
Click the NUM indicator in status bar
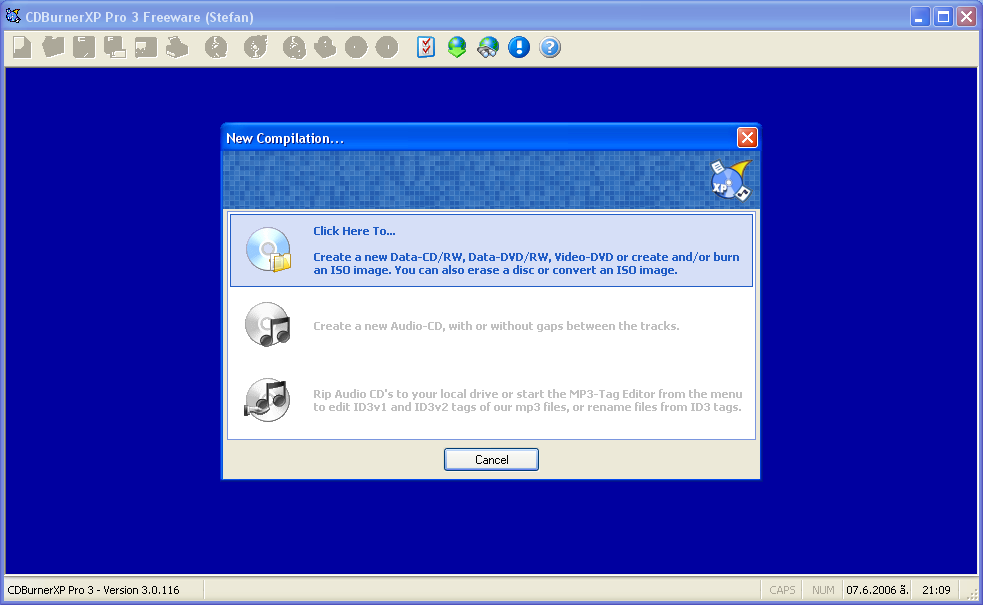(823, 590)
